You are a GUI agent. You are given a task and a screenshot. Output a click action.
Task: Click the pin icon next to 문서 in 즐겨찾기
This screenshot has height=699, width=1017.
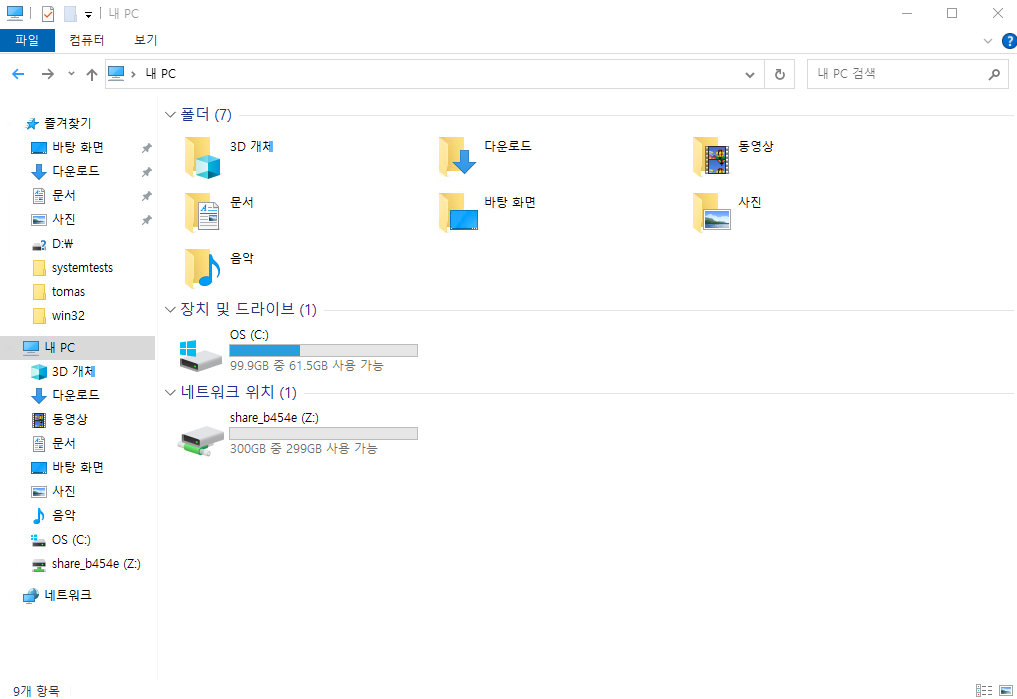pos(147,196)
